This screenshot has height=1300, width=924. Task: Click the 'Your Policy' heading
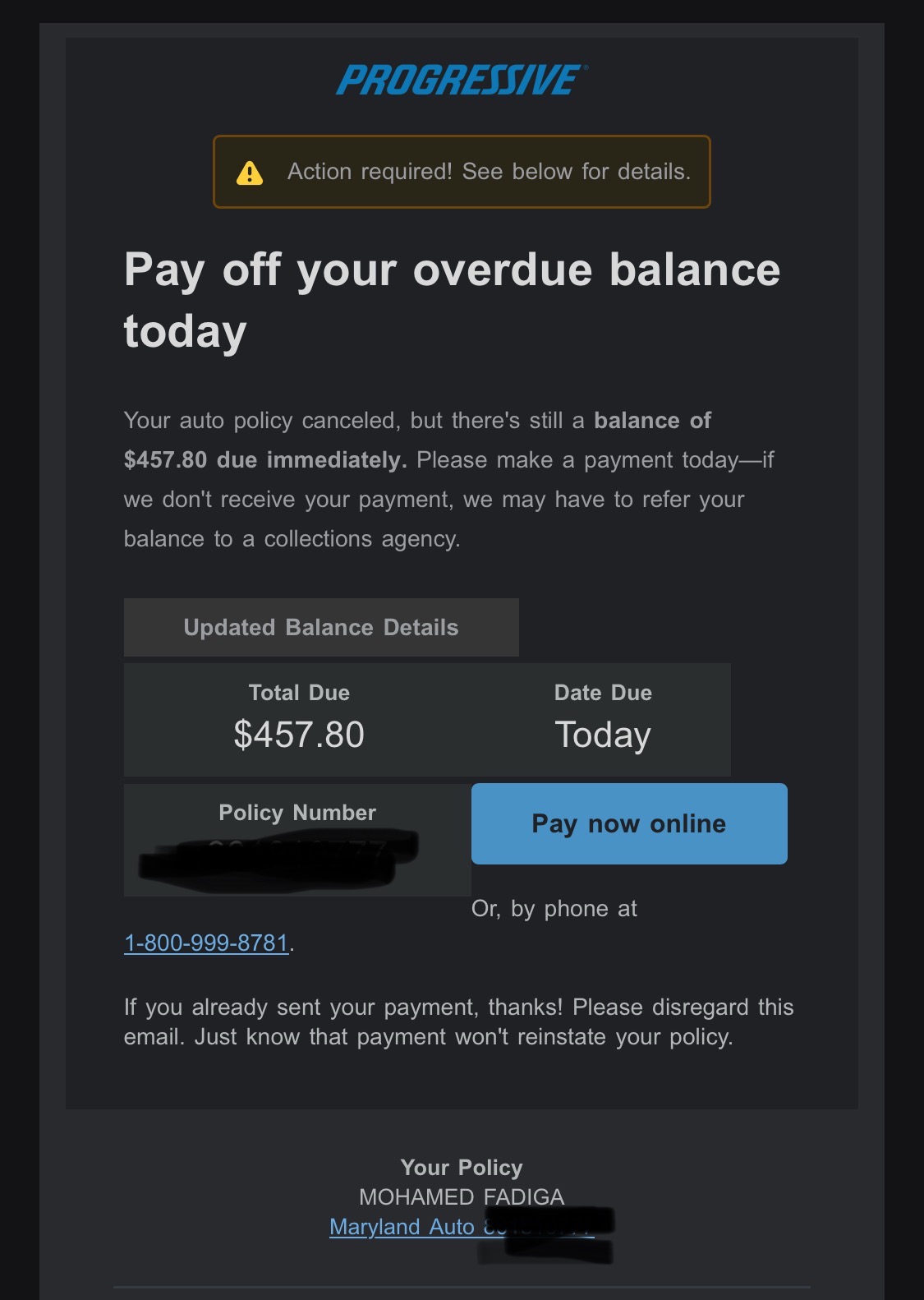pyautogui.click(x=462, y=1168)
